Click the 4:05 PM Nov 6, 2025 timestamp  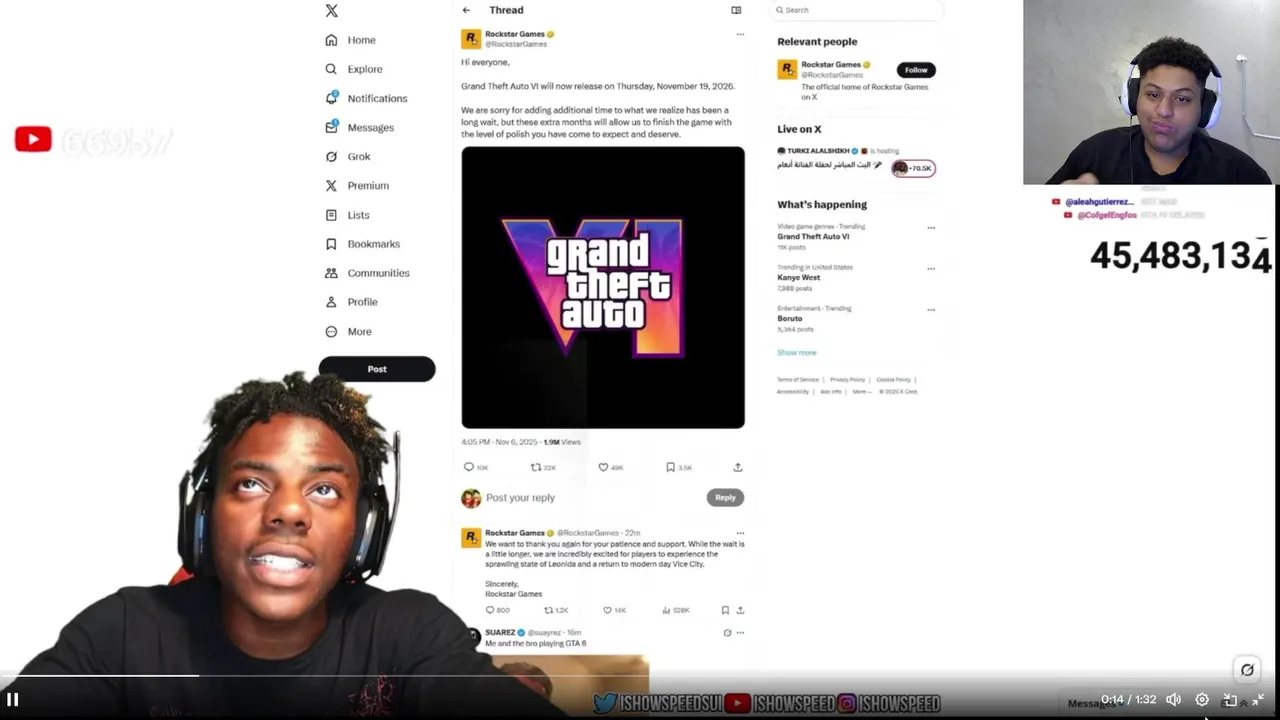click(x=499, y=442)
